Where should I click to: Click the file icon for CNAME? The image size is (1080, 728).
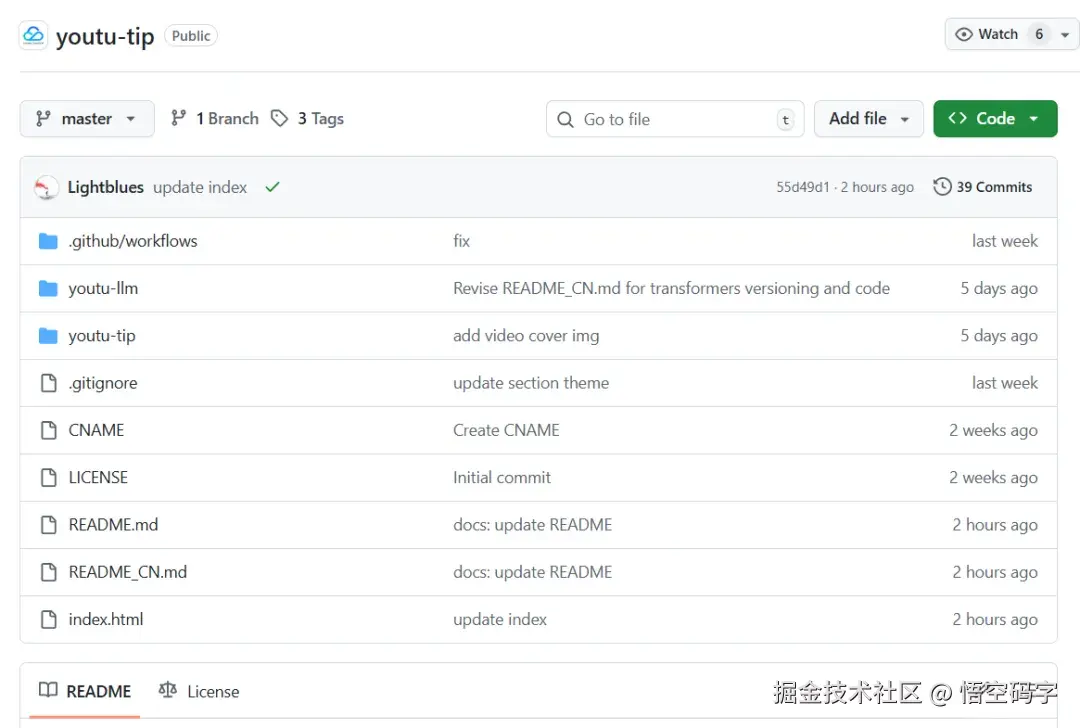coord(48,430)
